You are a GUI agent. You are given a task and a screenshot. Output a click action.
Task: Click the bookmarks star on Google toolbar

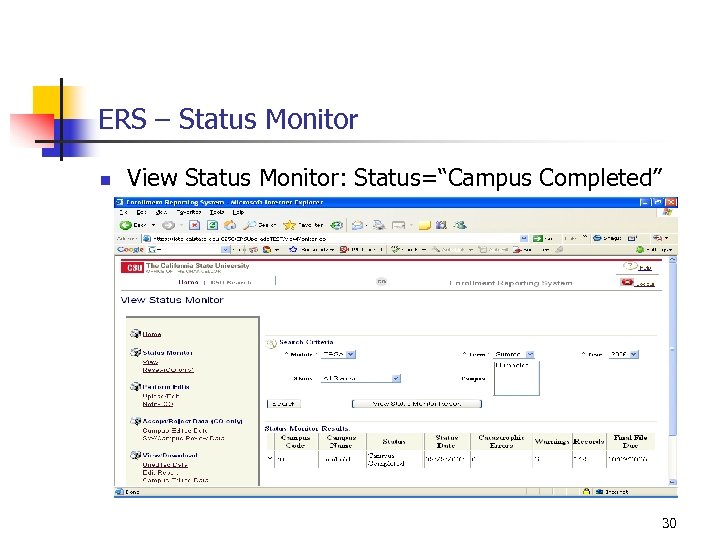(x=293, y=249)
